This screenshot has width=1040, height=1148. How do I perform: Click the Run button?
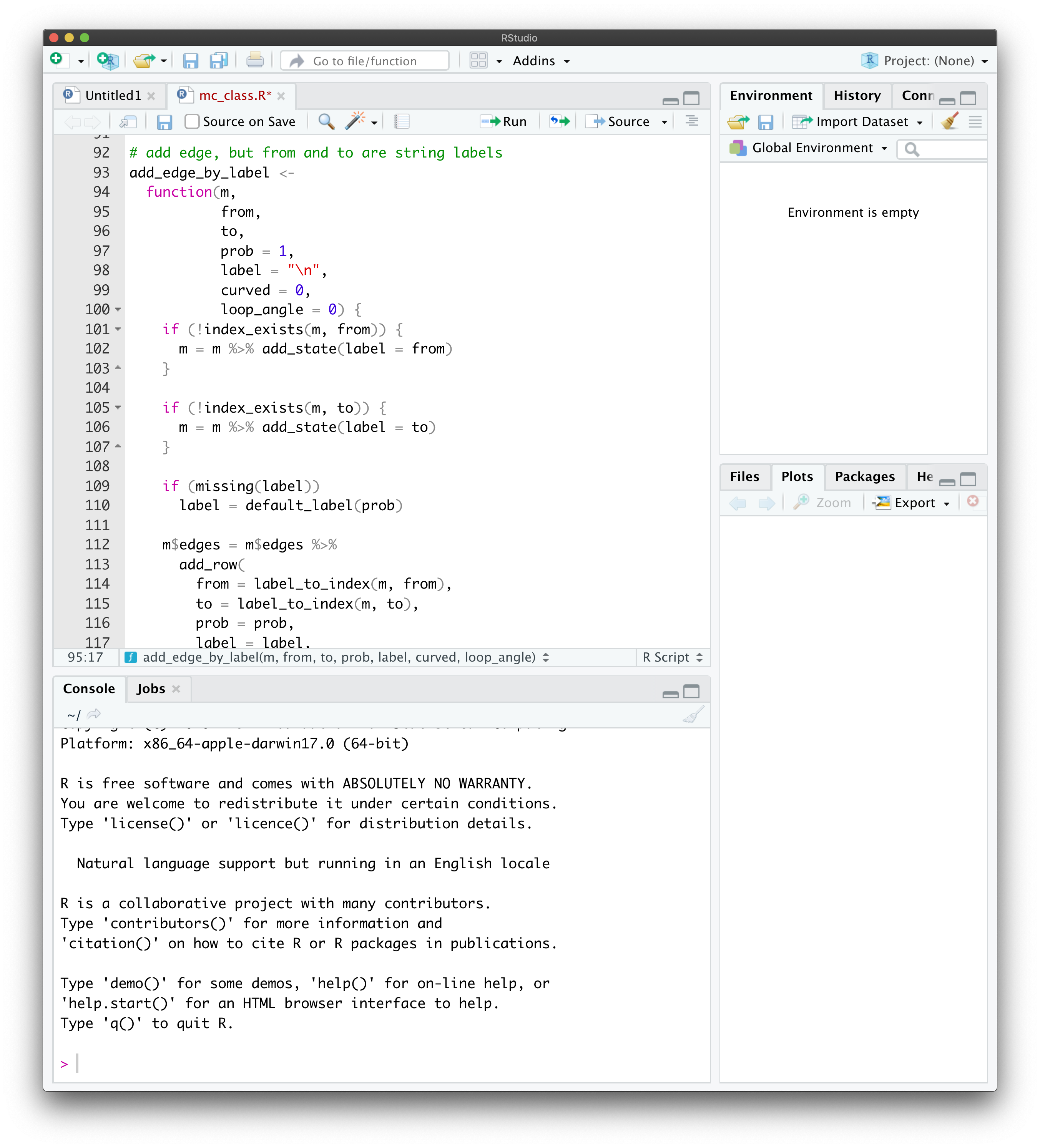click(504, 121)
